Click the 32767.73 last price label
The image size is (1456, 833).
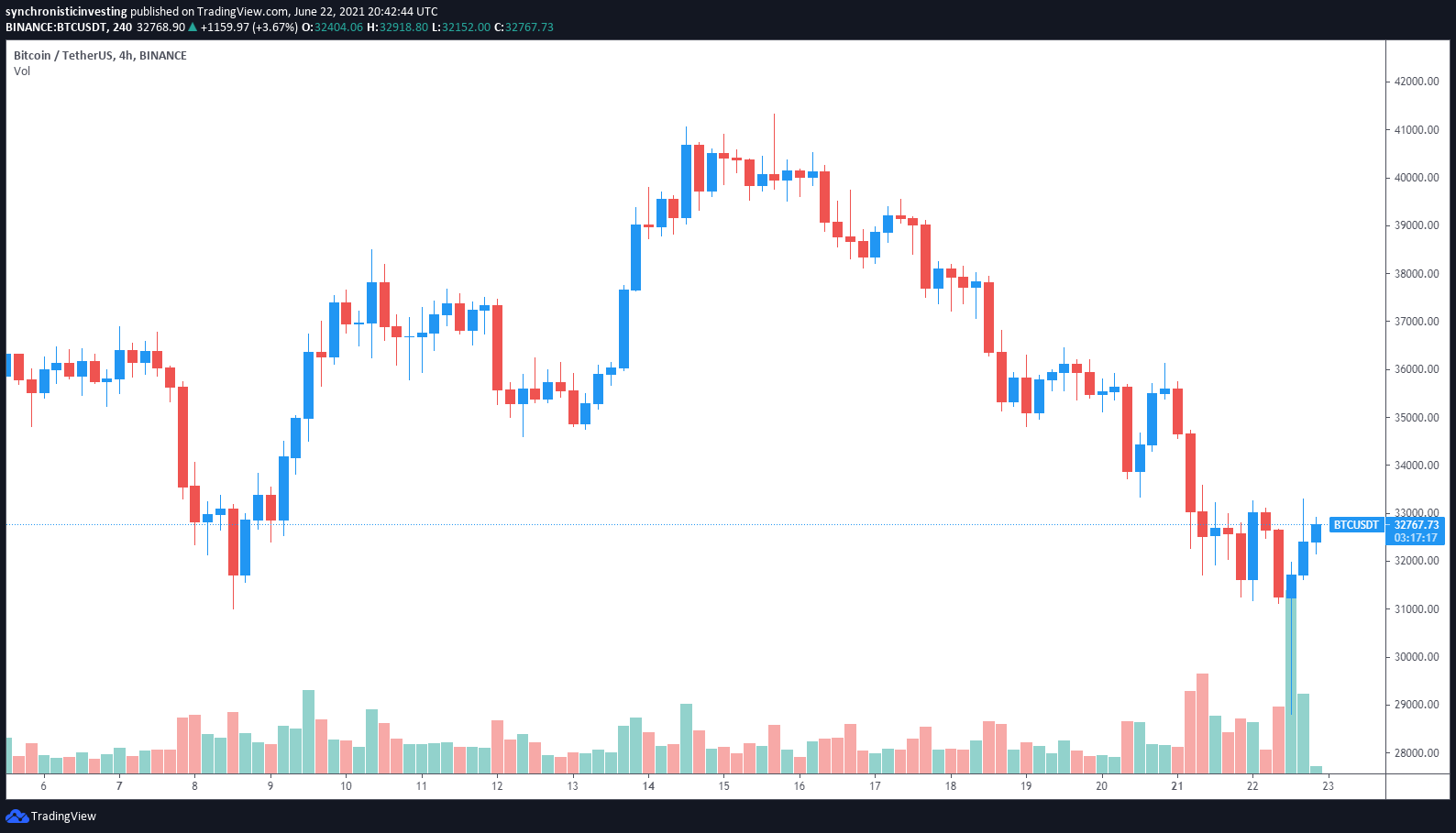point(1416,525)
